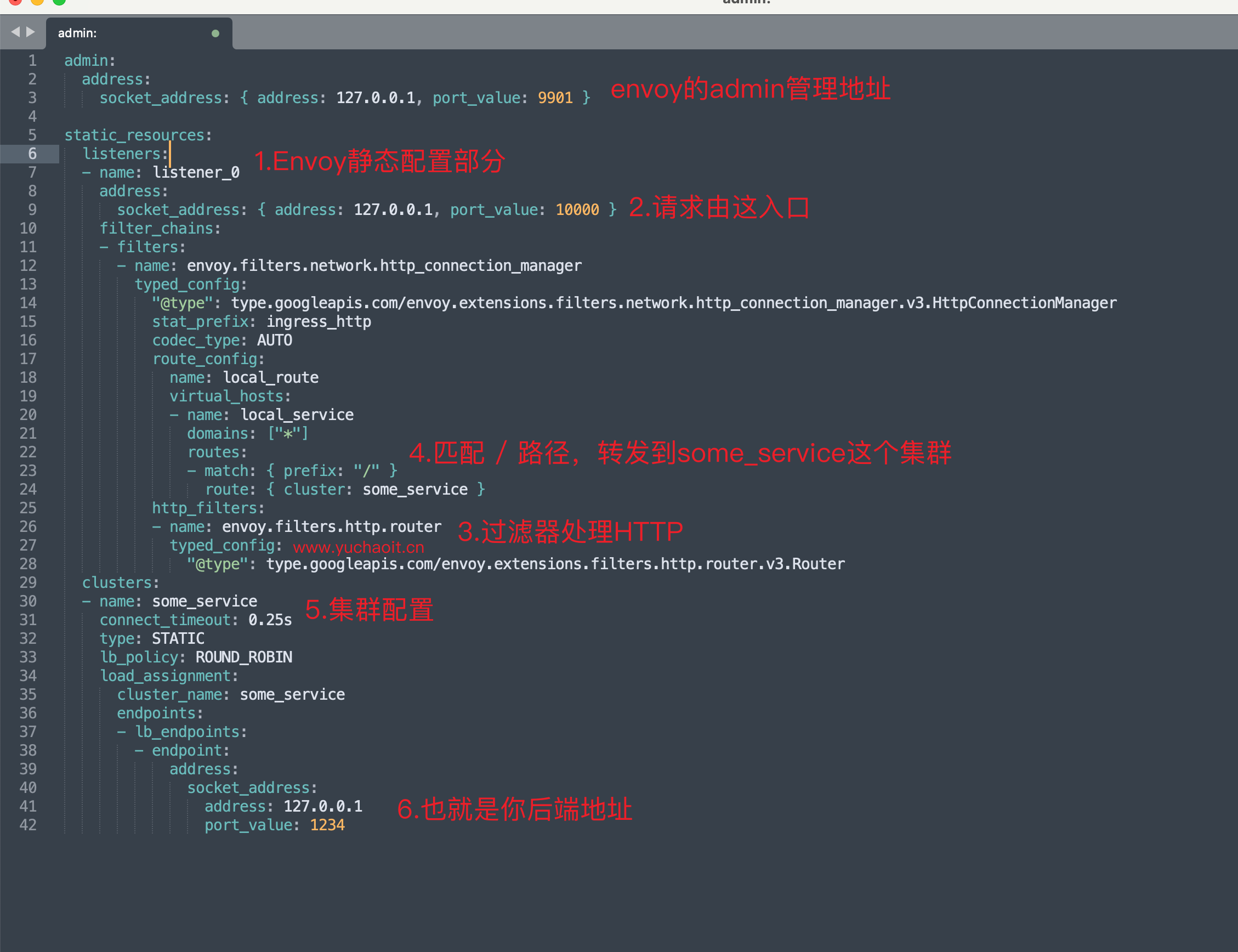Screen dimensions: 1238x952
Task: Click the green maximize window button
Action: (59, 2)
